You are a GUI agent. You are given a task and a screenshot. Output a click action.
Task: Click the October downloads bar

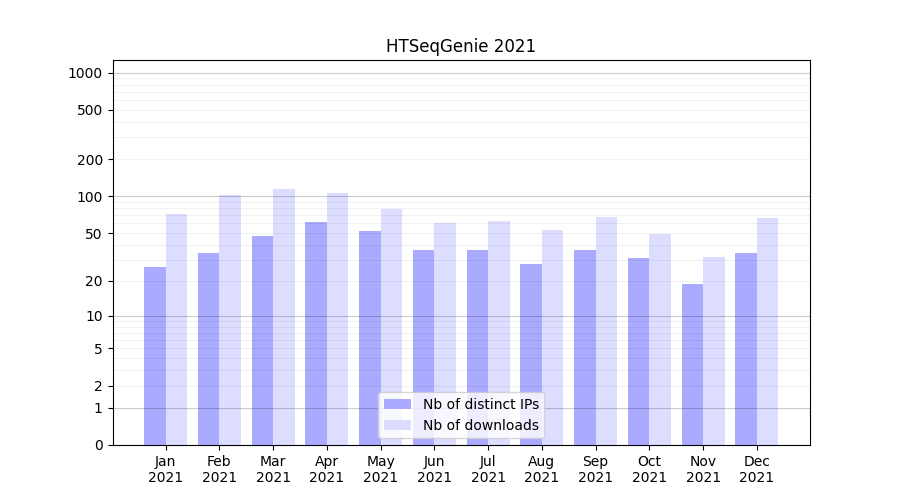click(x=660, y=339)
